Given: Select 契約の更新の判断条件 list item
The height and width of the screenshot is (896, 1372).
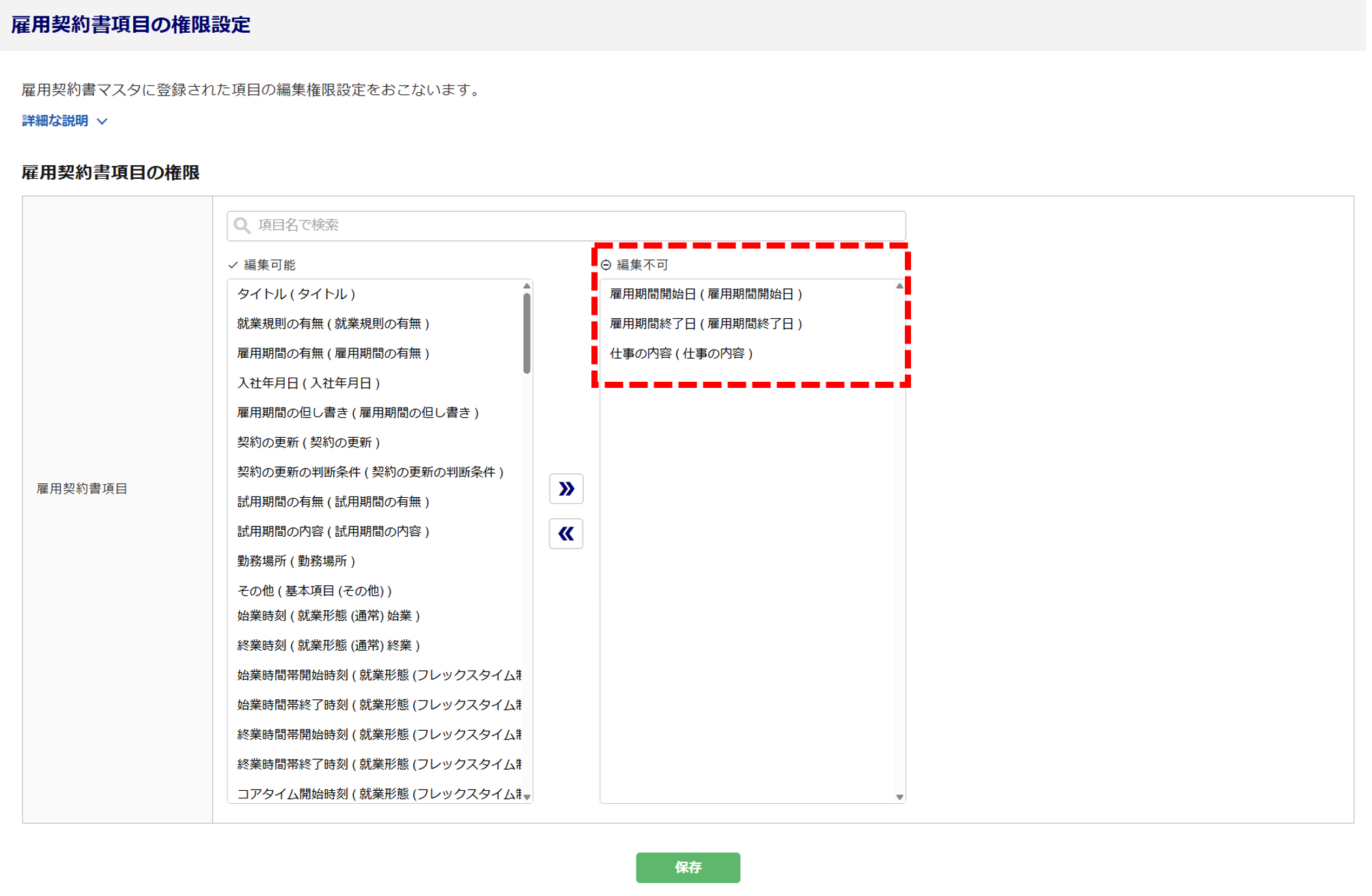Looking at the screenshot, I should 369,472.
